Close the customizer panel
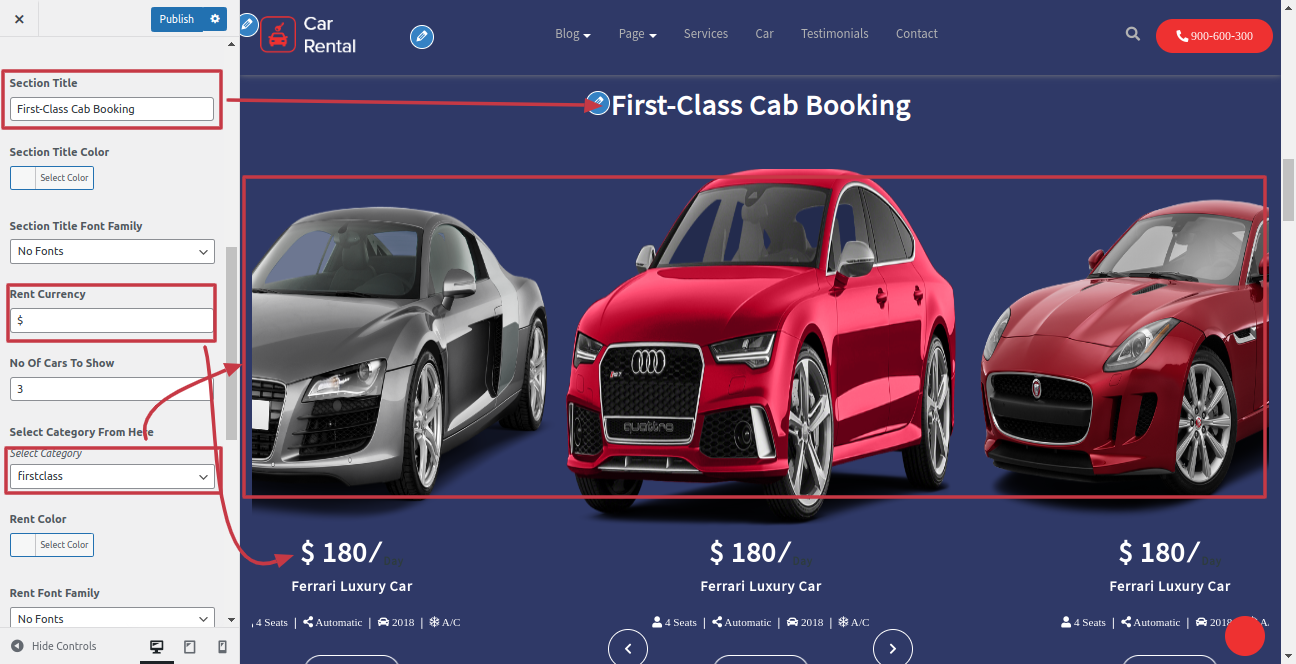 pyautogui.click(x=19, y=19)
